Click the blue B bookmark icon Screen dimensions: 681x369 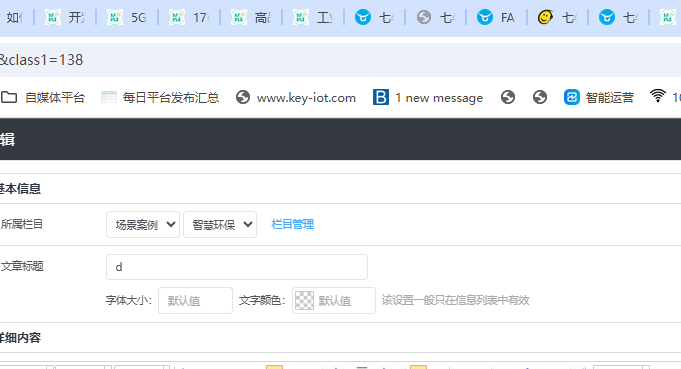(381, 98)
